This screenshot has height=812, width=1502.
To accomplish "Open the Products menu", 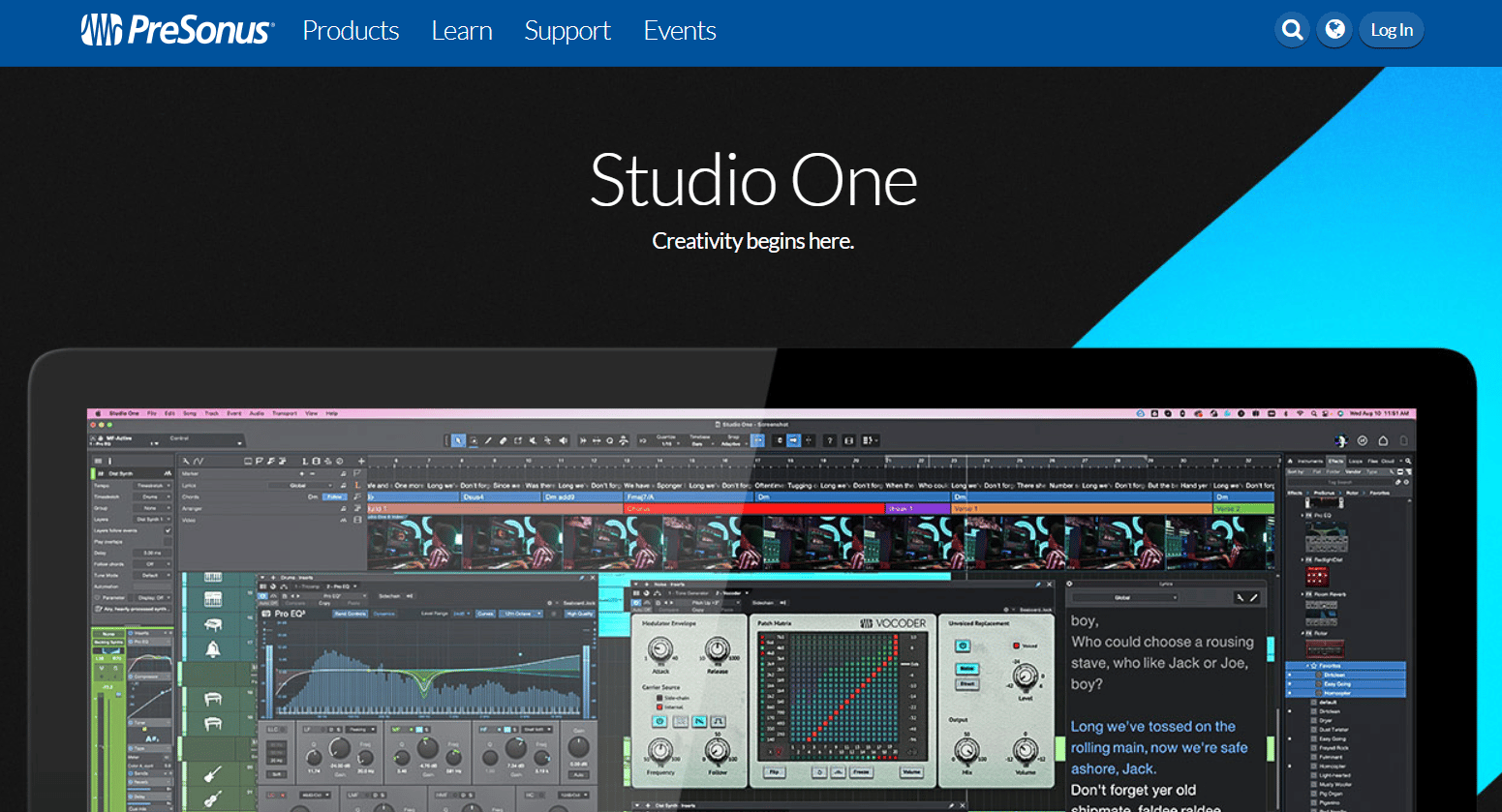I will (x=351, y=31).
